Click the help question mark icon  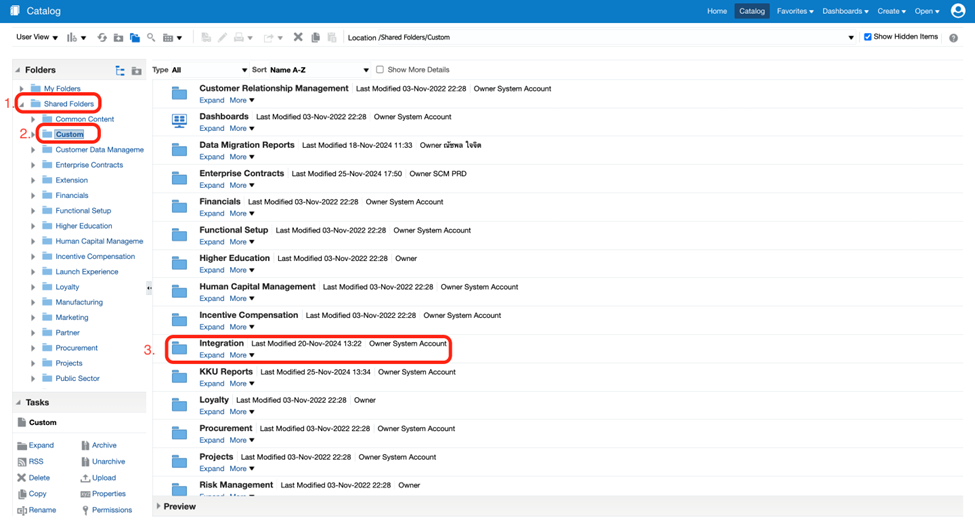click(x=954, y=38)
